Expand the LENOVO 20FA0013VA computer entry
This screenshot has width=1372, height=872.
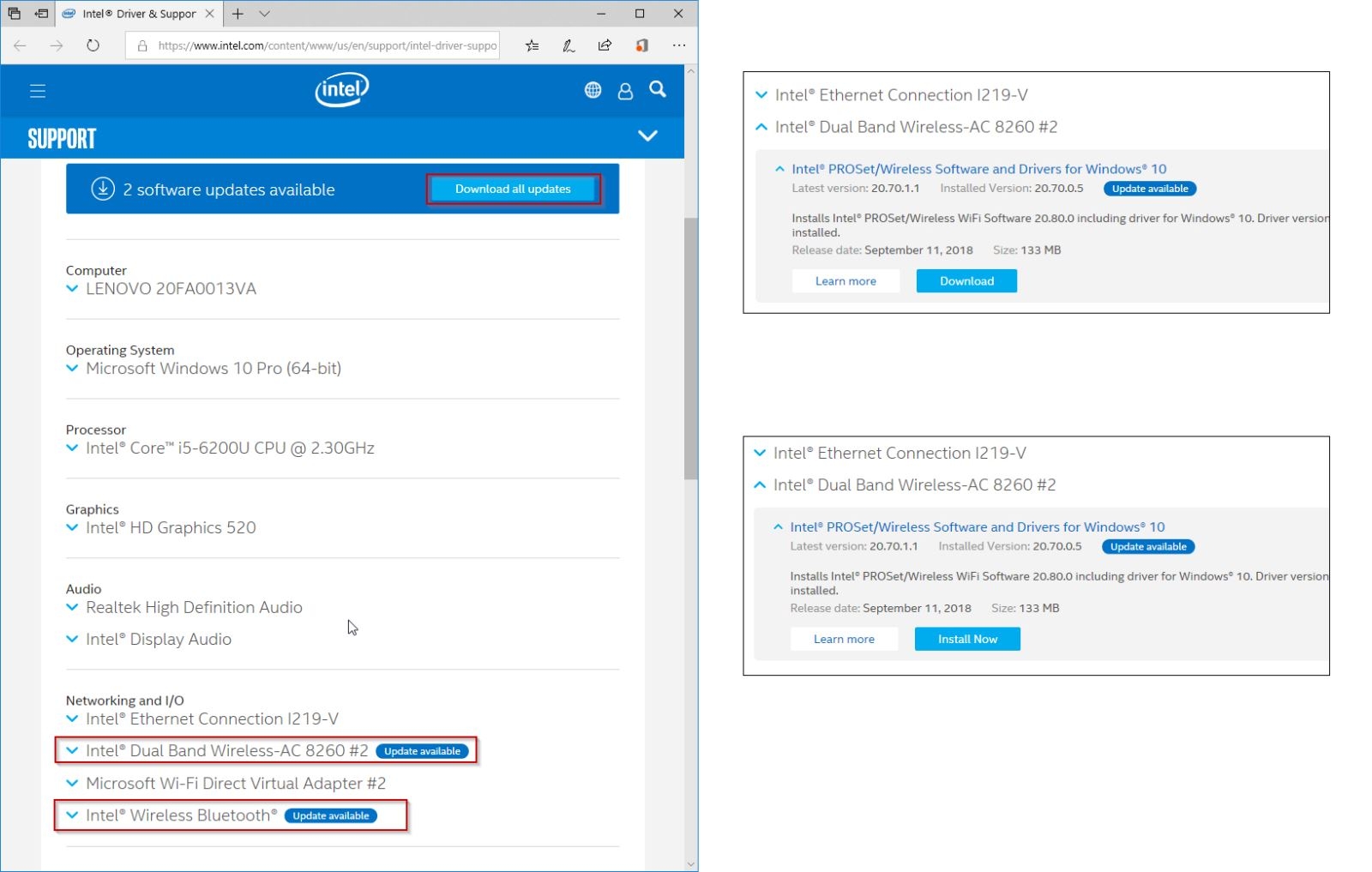(72, 289)
